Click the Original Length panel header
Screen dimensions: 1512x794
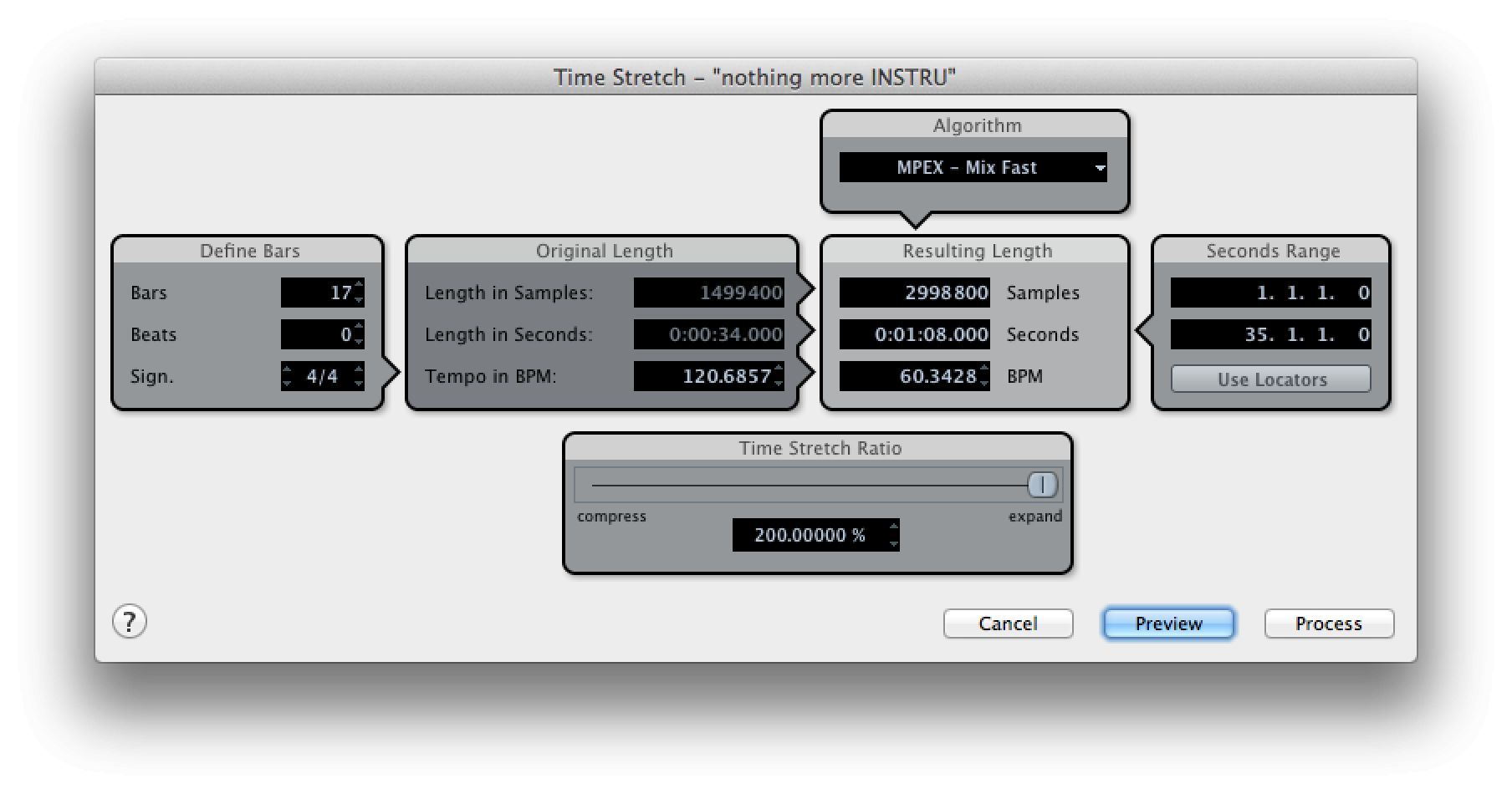coord(604,251)
